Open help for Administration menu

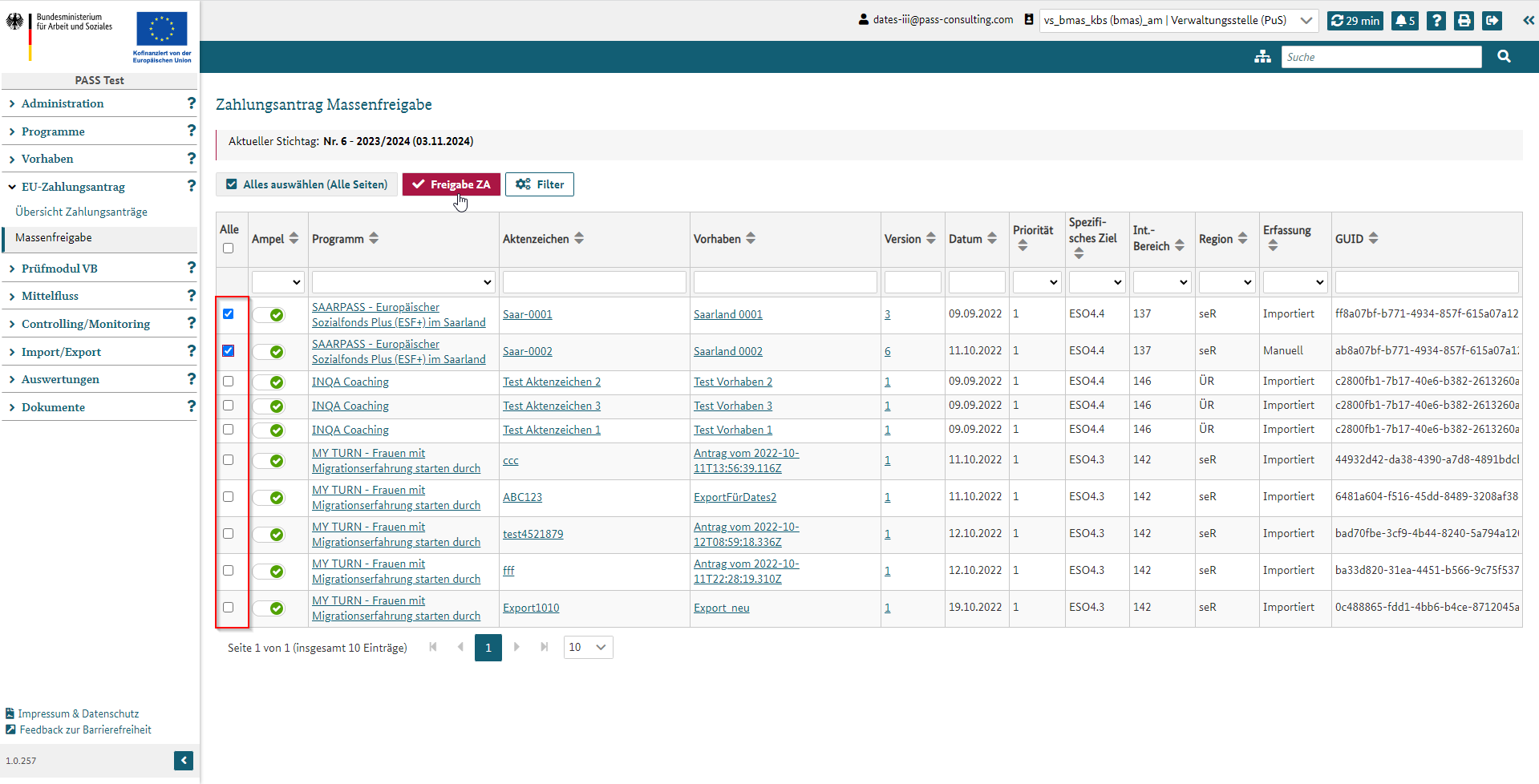191,103
